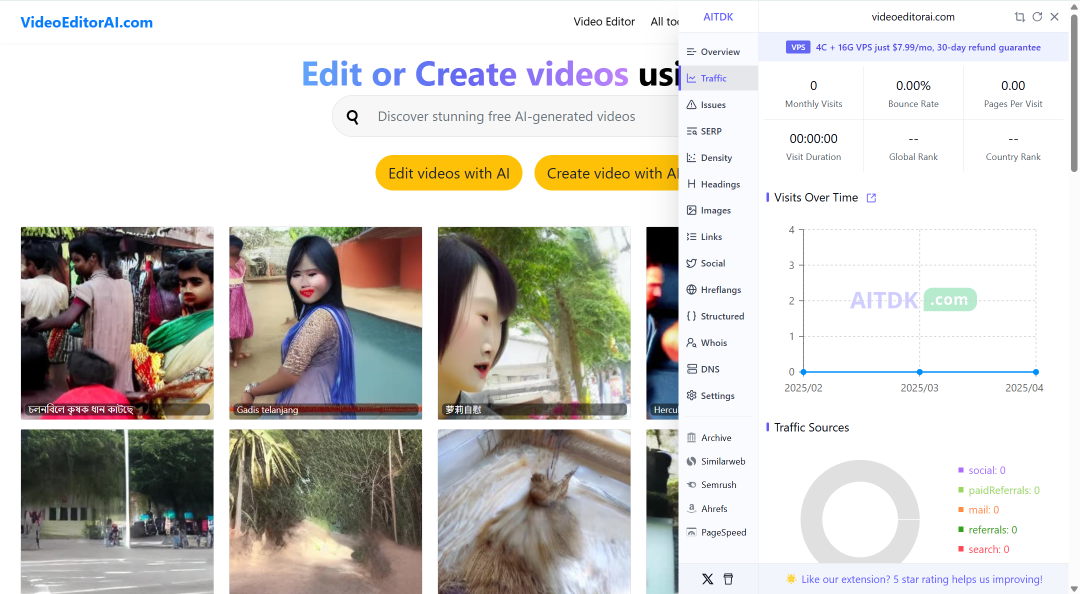Image resolution: width=1080 pixels, height=594 pixels.
Task: Click the Settings gear icon
Action: pyautogui.click(x=692, y=396)
